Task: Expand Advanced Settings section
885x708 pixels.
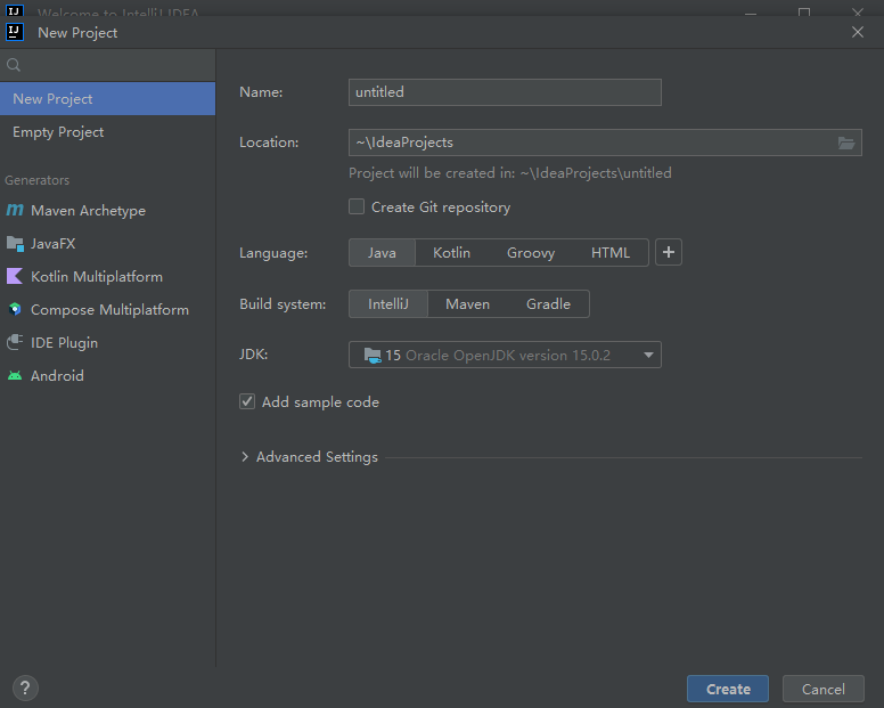Action: [245, 457]
